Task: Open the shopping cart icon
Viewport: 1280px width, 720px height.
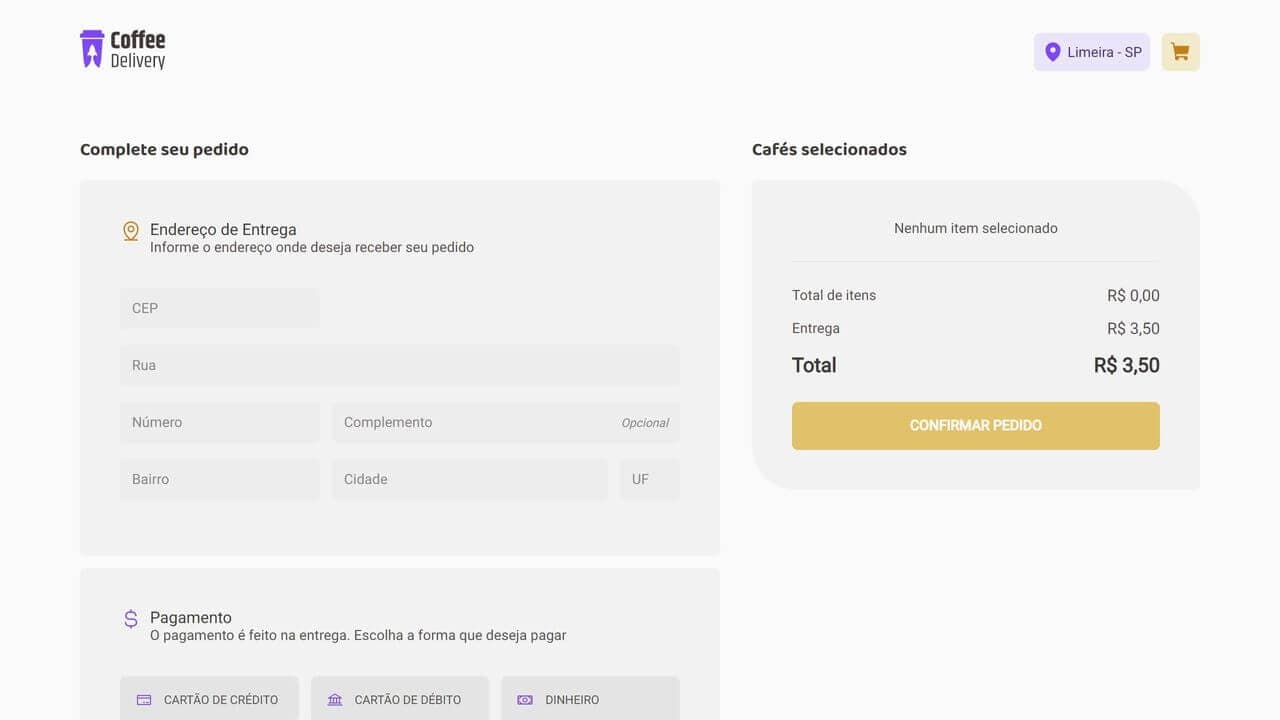Action: pyautogui.click(x=1180, y=51)
